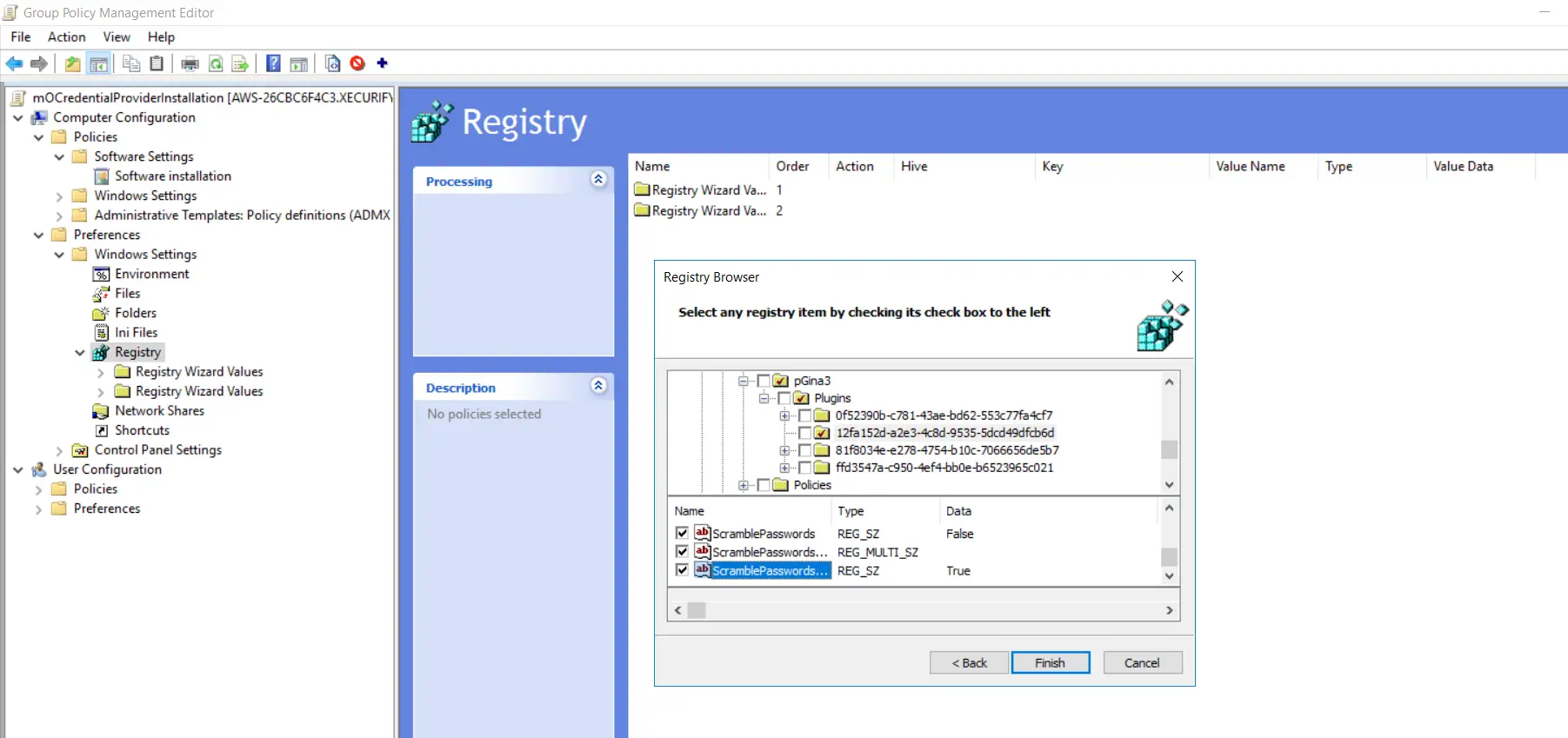The image size is (1568, 738).
Task: Click the Finish button
Action: click(x=1051, y=662)
